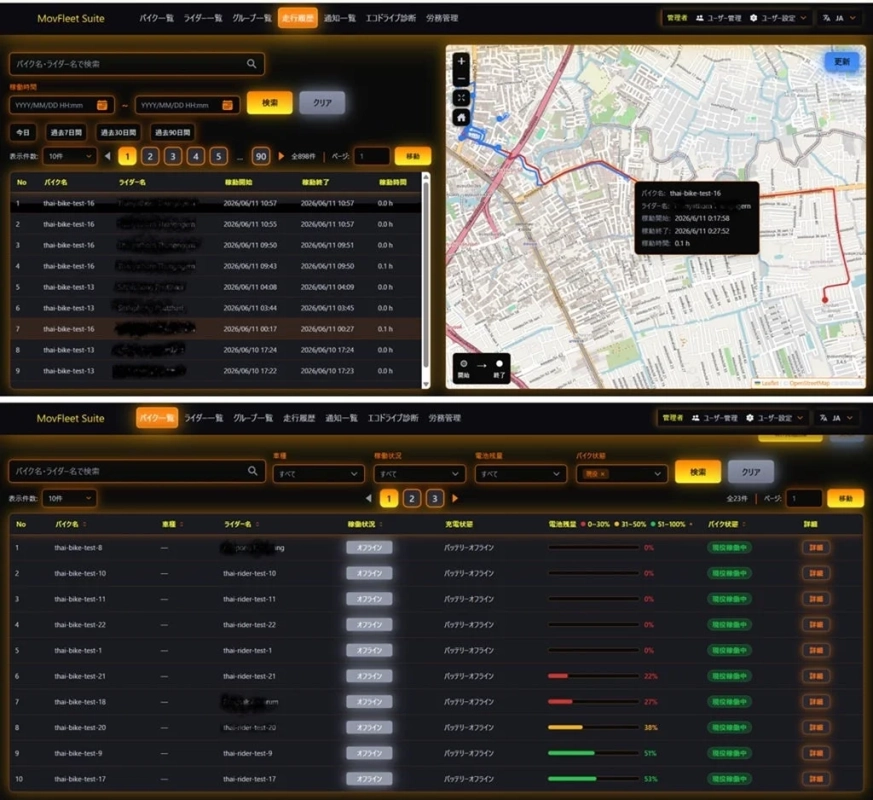The height and width of the screenshot is (800, 873).
Task: Select ride-history row 7 at 2026/06/11 00:17
Action: 215,329
